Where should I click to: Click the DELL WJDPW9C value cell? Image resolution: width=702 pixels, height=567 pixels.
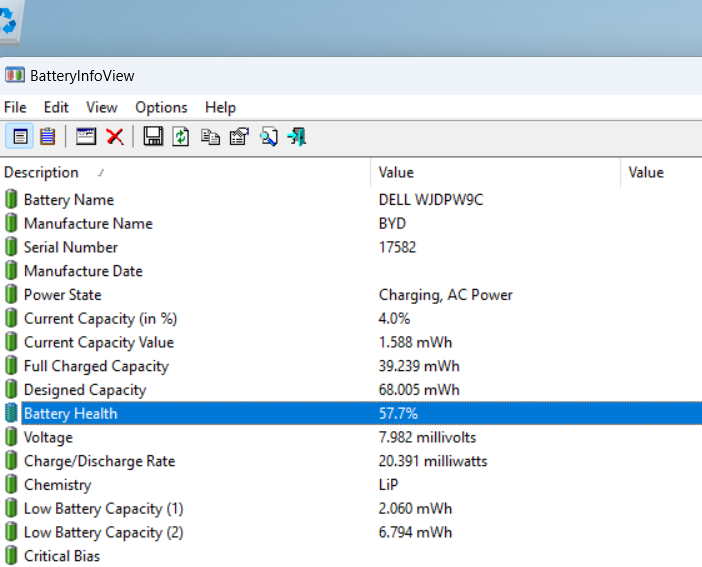(431, 199)
